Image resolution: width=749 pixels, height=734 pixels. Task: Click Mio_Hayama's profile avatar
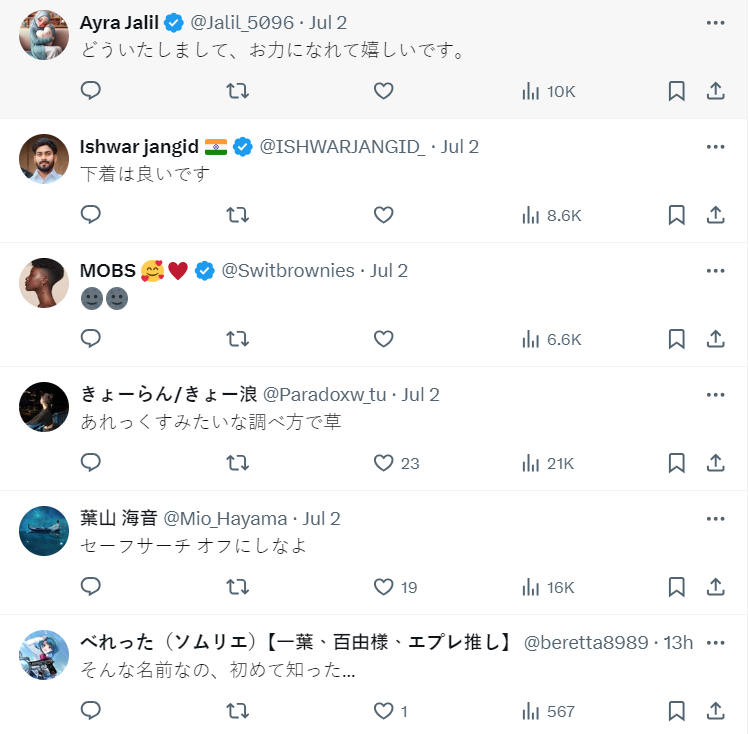click(x=44, y=531)
